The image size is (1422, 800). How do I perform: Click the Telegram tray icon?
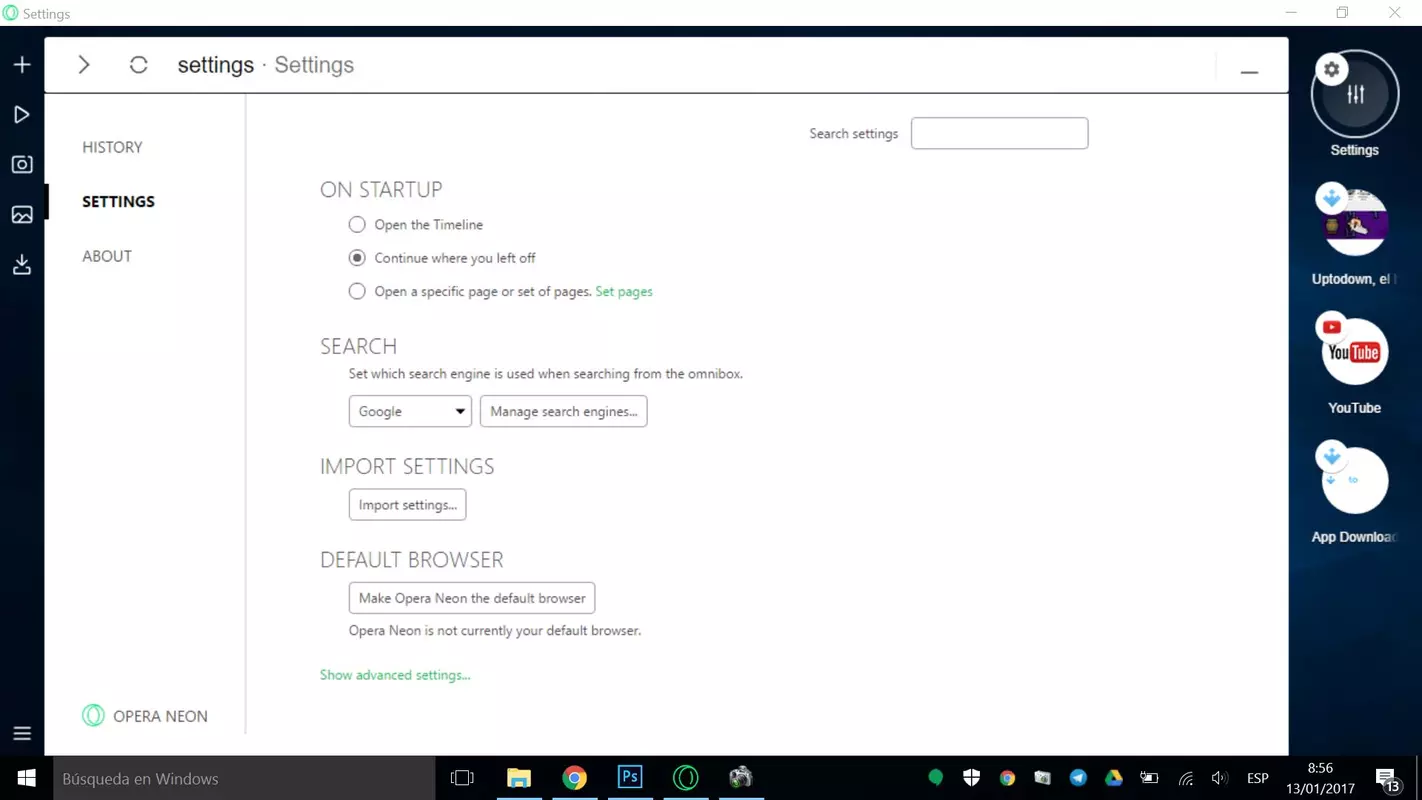pyautogui.click(x=1078, y=778)
